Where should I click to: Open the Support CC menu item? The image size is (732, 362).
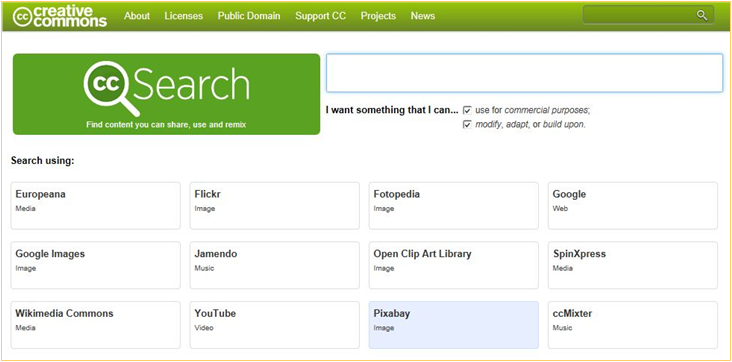tap(320, 16)
